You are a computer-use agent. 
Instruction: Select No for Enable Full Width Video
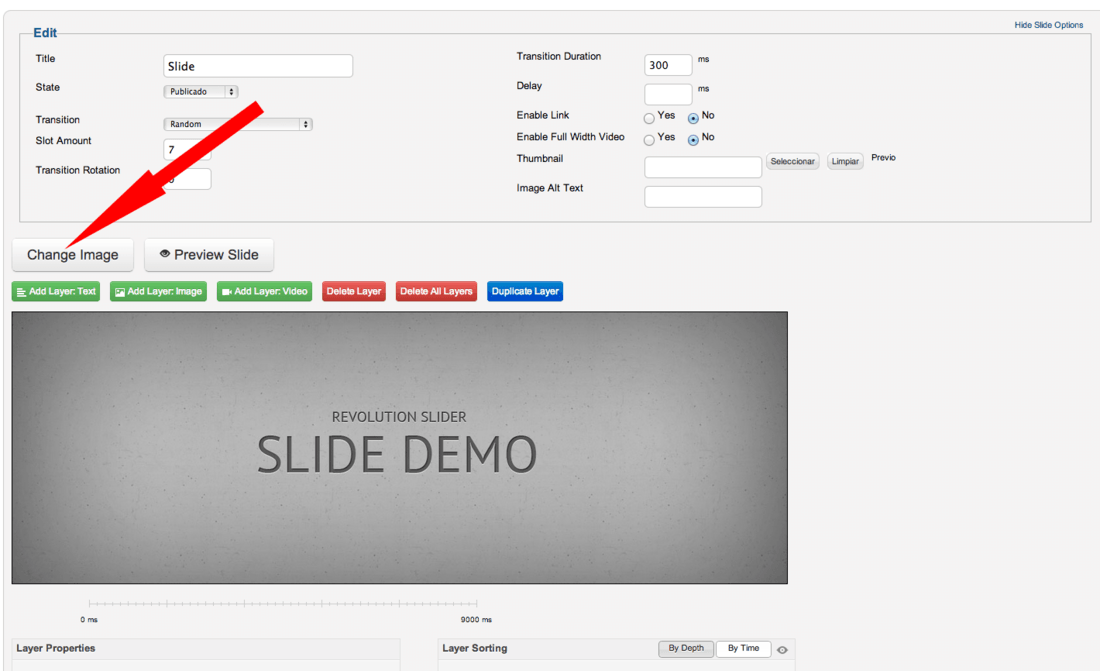point(693,140)
